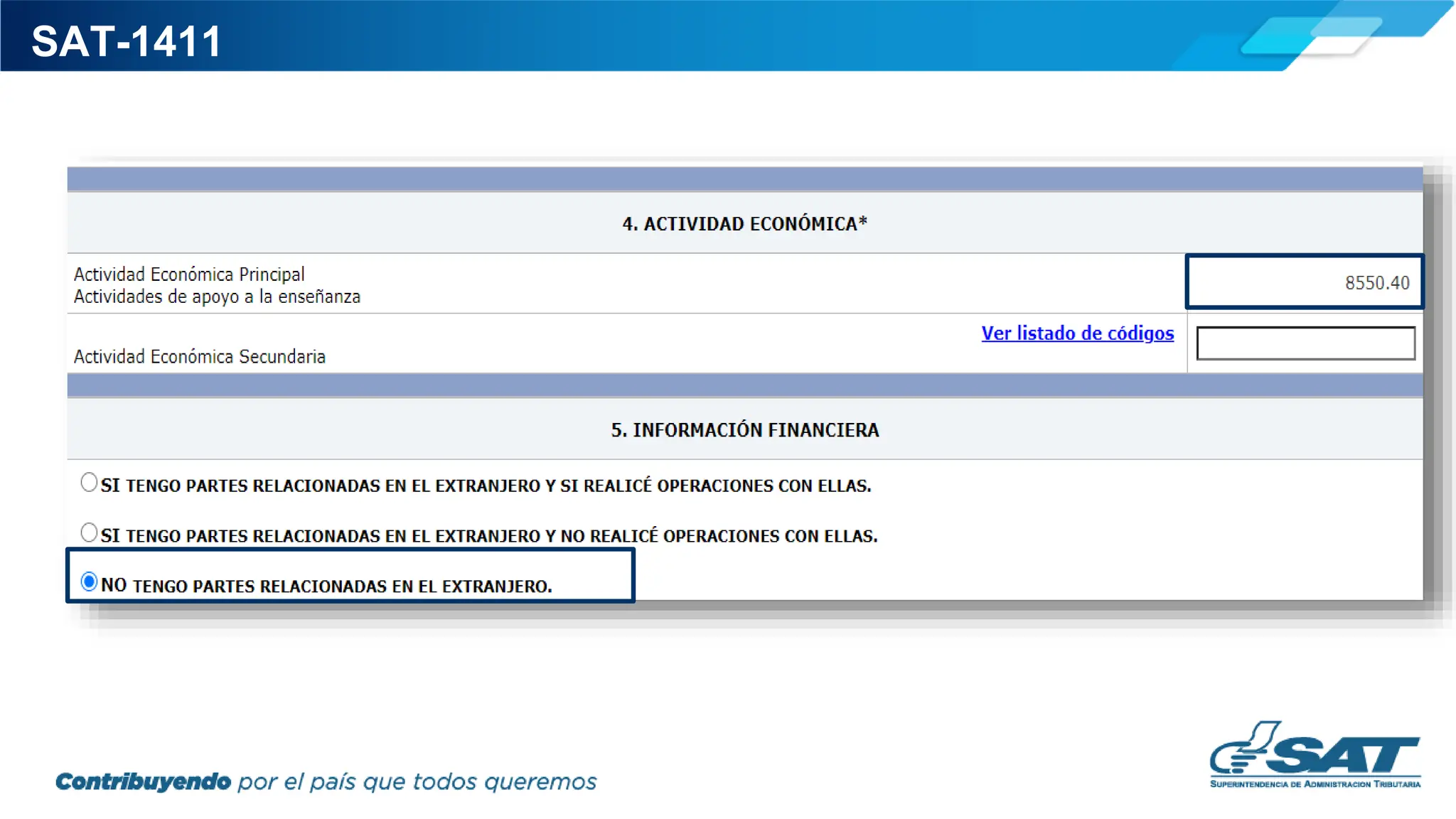1456x819 pixels.
Task: Select 'NO realicé operaciones con ellas' radio button
Action: pyautogui.click(x=89, y=532)
